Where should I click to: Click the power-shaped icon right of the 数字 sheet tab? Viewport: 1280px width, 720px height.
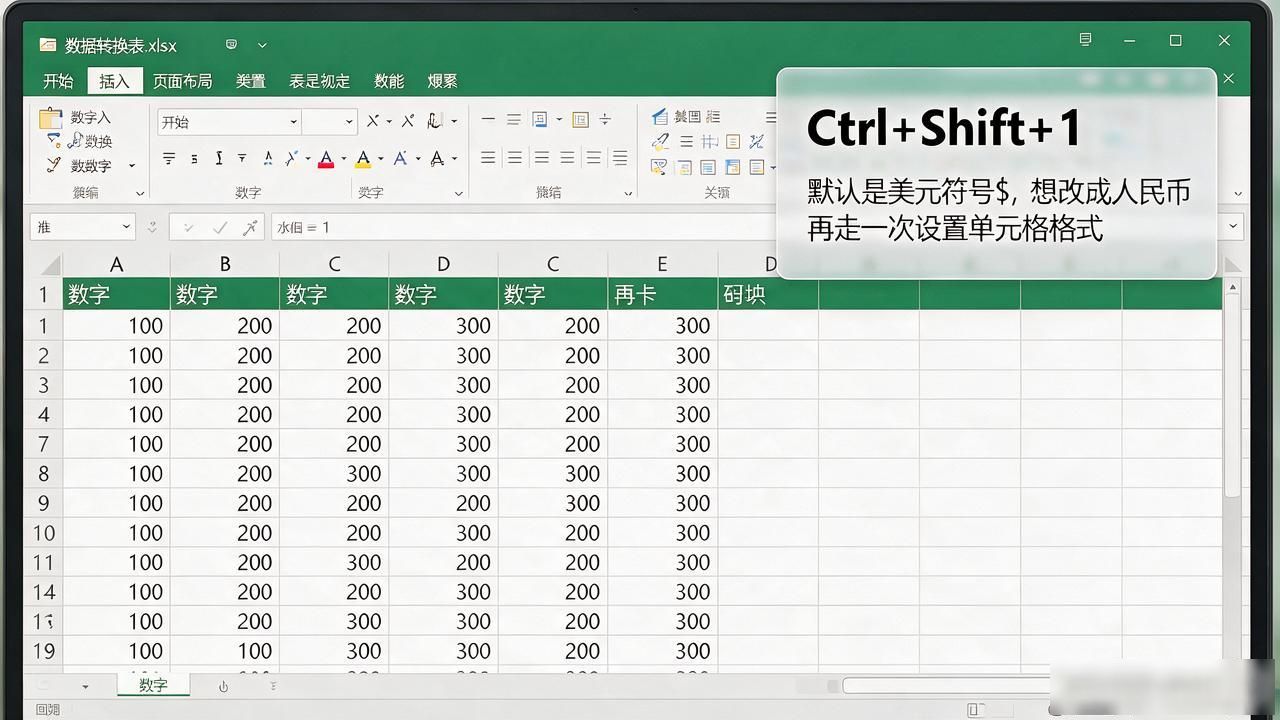(223, 686)
